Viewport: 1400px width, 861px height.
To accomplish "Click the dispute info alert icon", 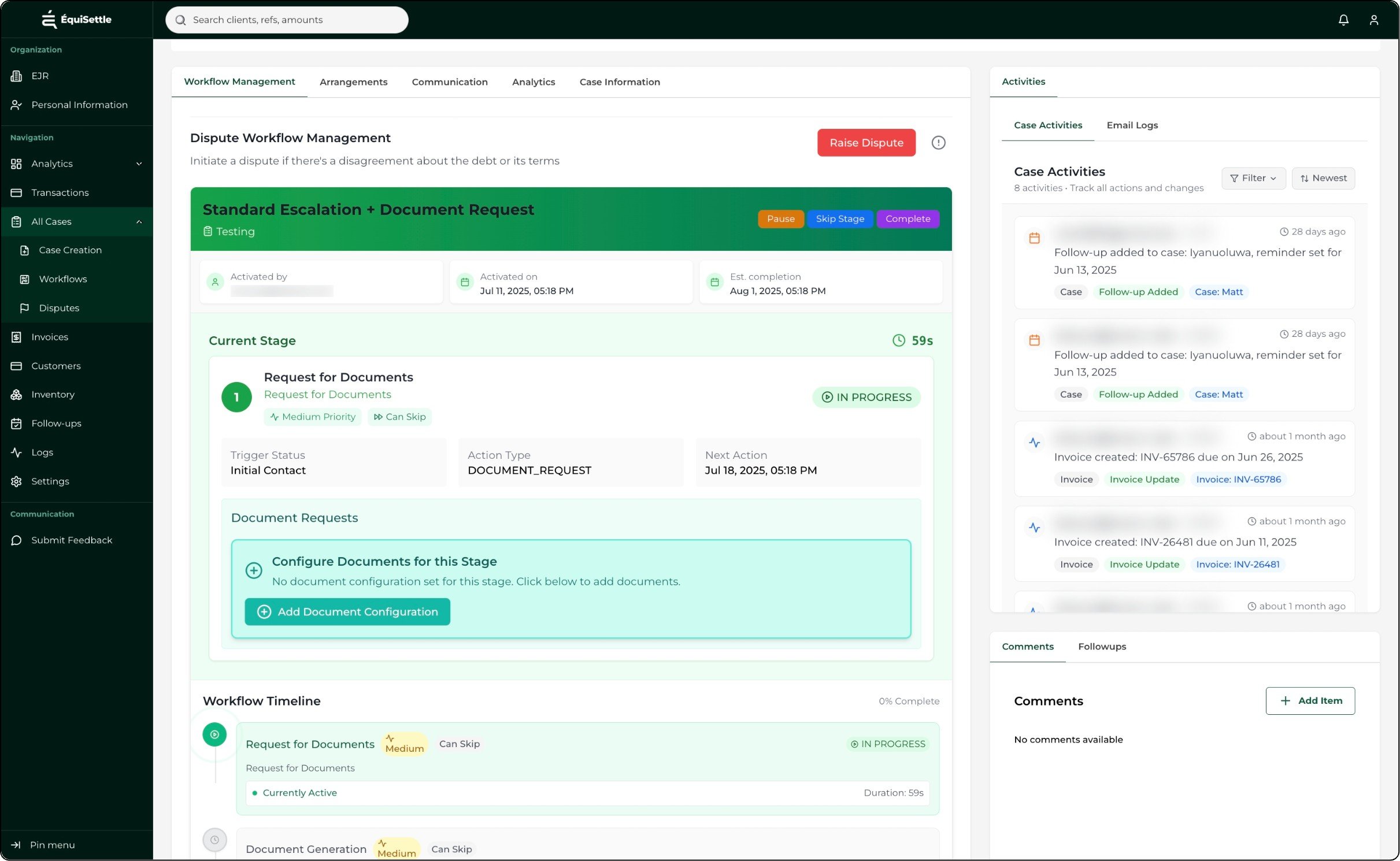I will 938,143.
